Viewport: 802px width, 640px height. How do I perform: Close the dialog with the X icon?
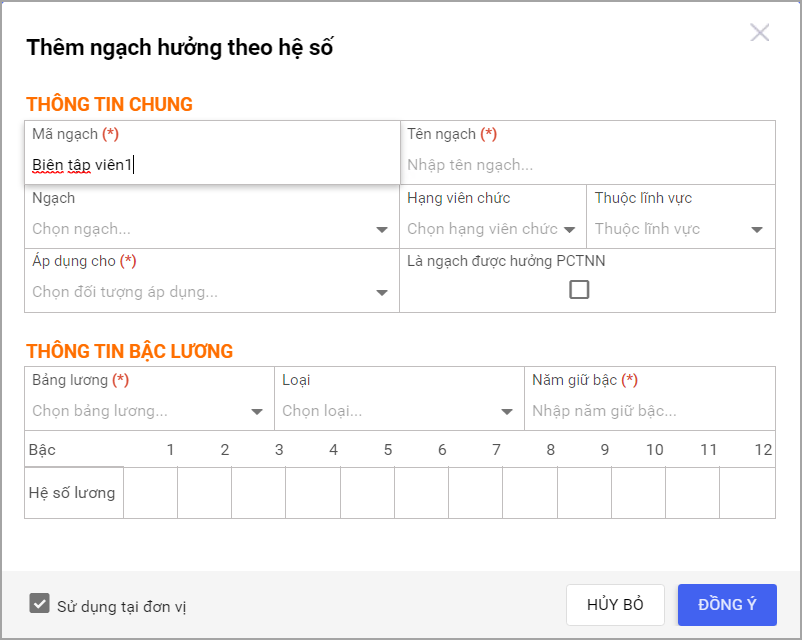[759, 33]
